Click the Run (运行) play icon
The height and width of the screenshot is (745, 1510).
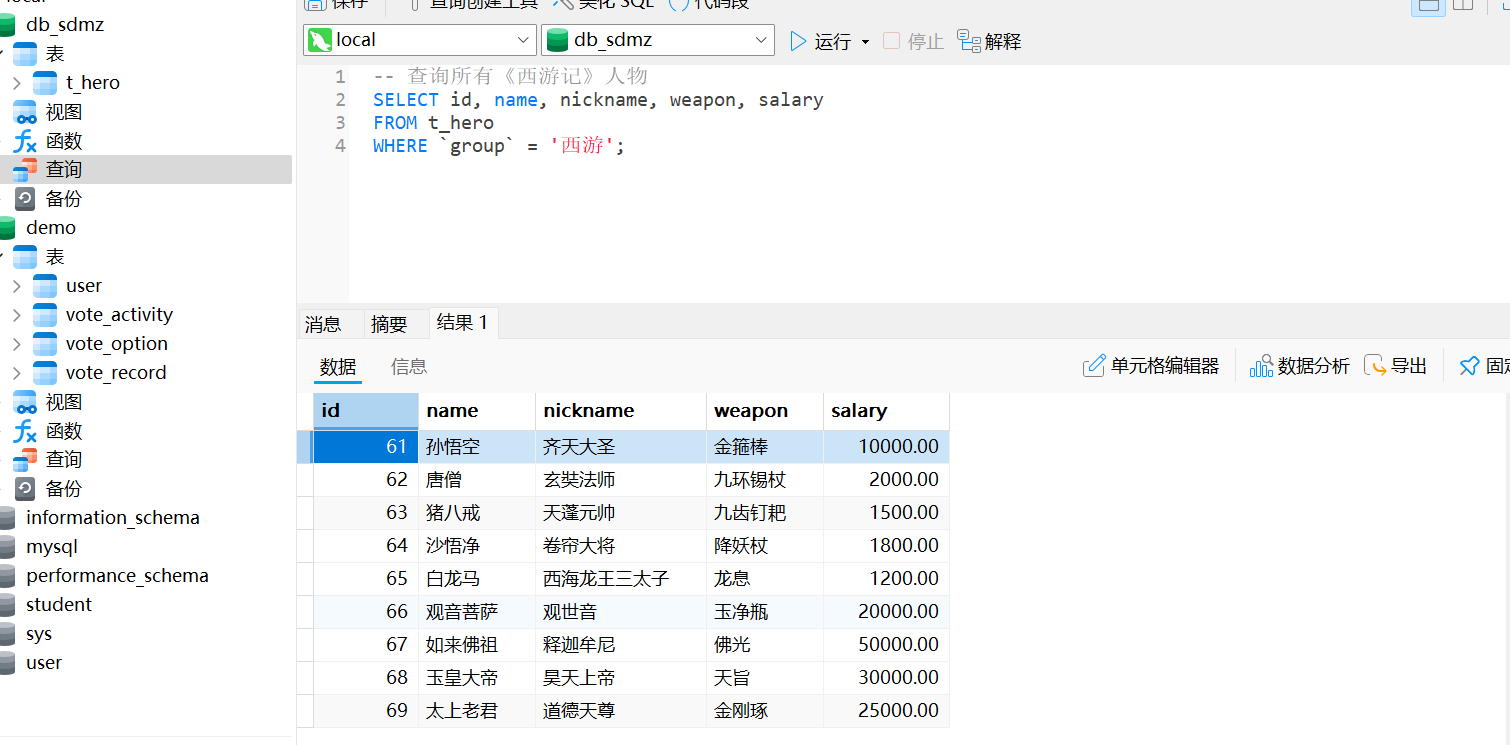(798, 41)
